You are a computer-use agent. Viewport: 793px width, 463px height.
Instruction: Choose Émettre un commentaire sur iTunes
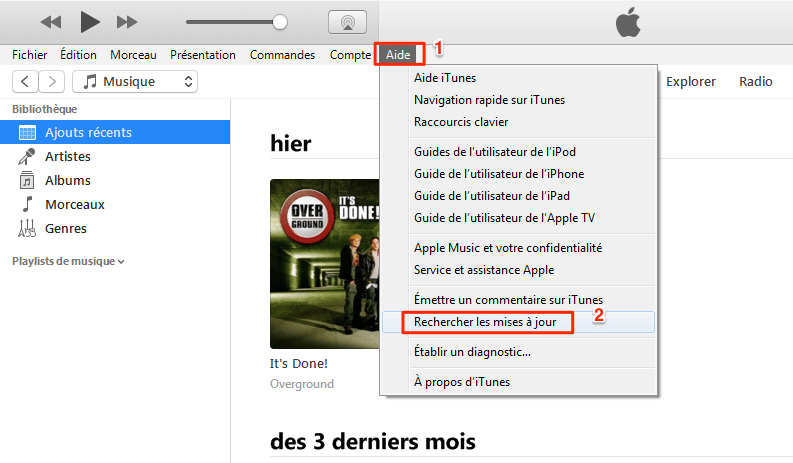[518, 300]
